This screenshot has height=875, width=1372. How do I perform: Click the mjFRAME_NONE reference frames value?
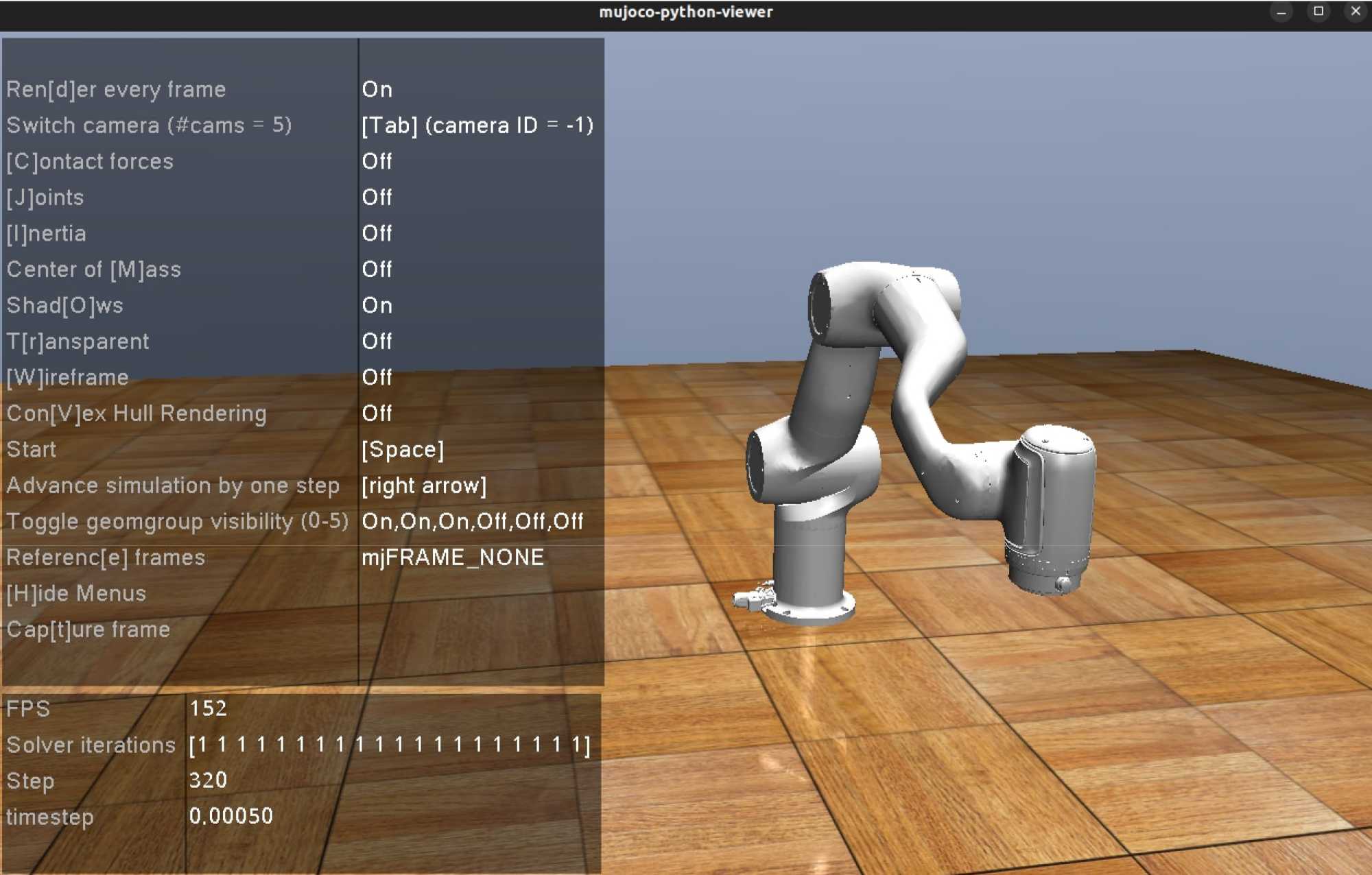click(x=453, y=558)
